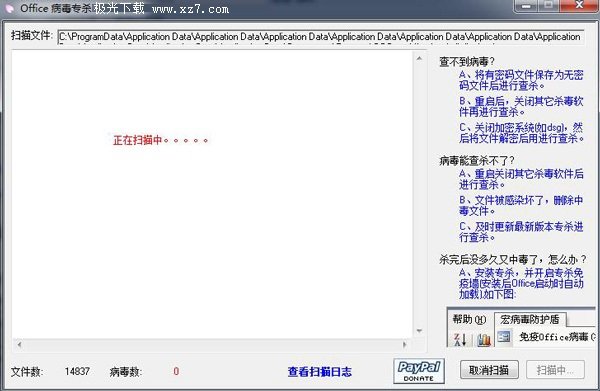Click the greyed 扫描中... button
Viewport: 600px width, 391px height.
[x=555, y=370]
